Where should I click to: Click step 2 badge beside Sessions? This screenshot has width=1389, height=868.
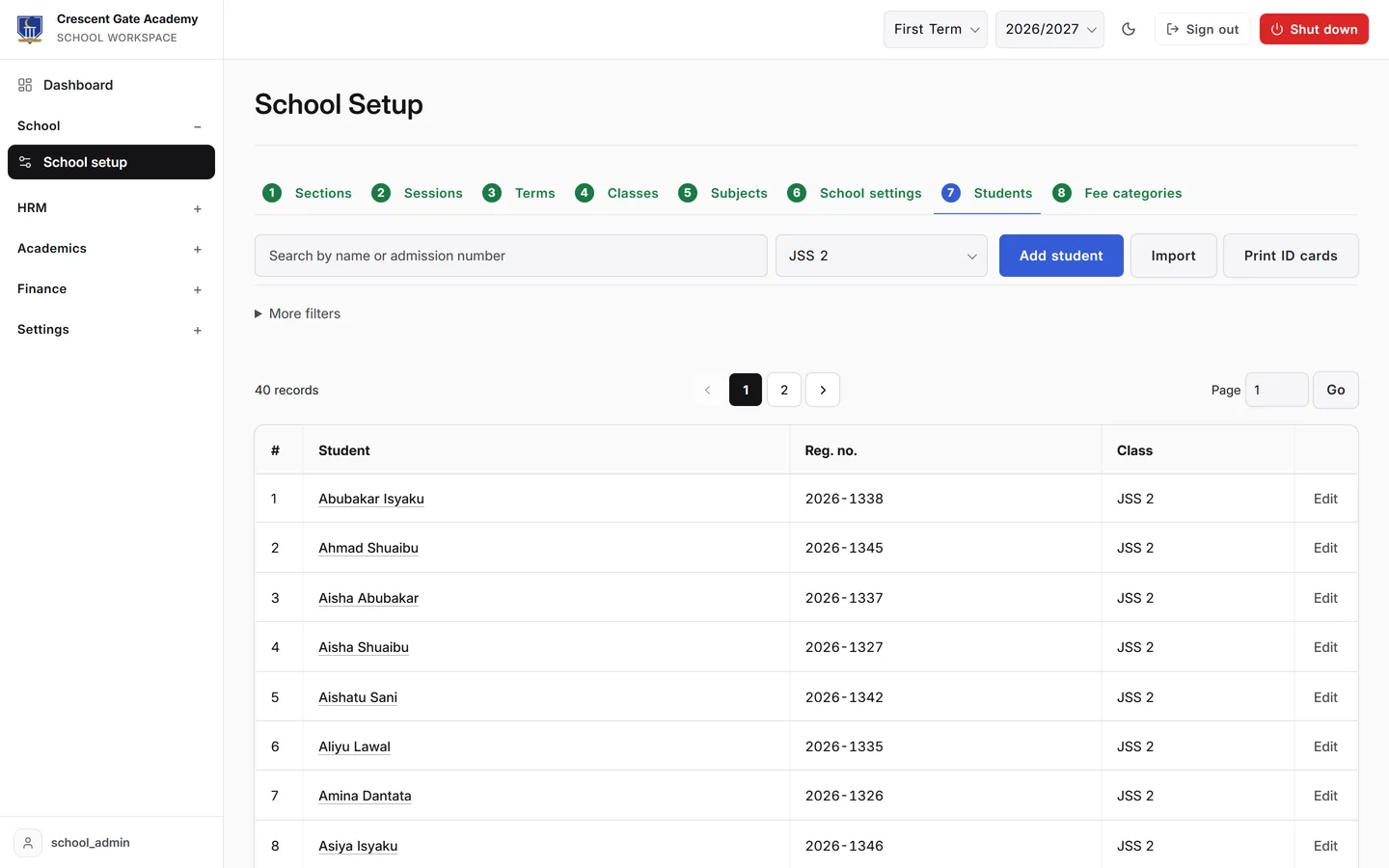(x=381, y=193)
